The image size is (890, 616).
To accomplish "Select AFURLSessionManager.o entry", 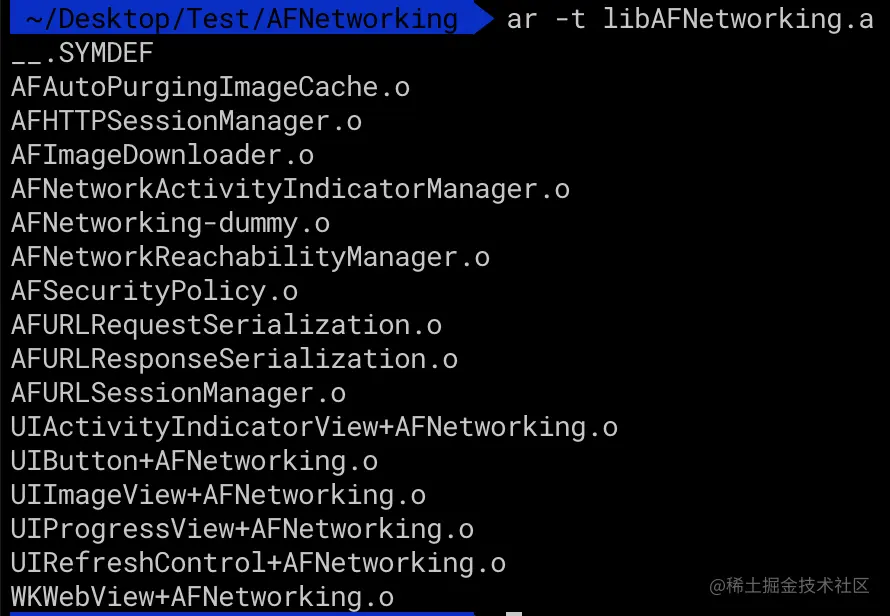I will [x=178, y=393].
